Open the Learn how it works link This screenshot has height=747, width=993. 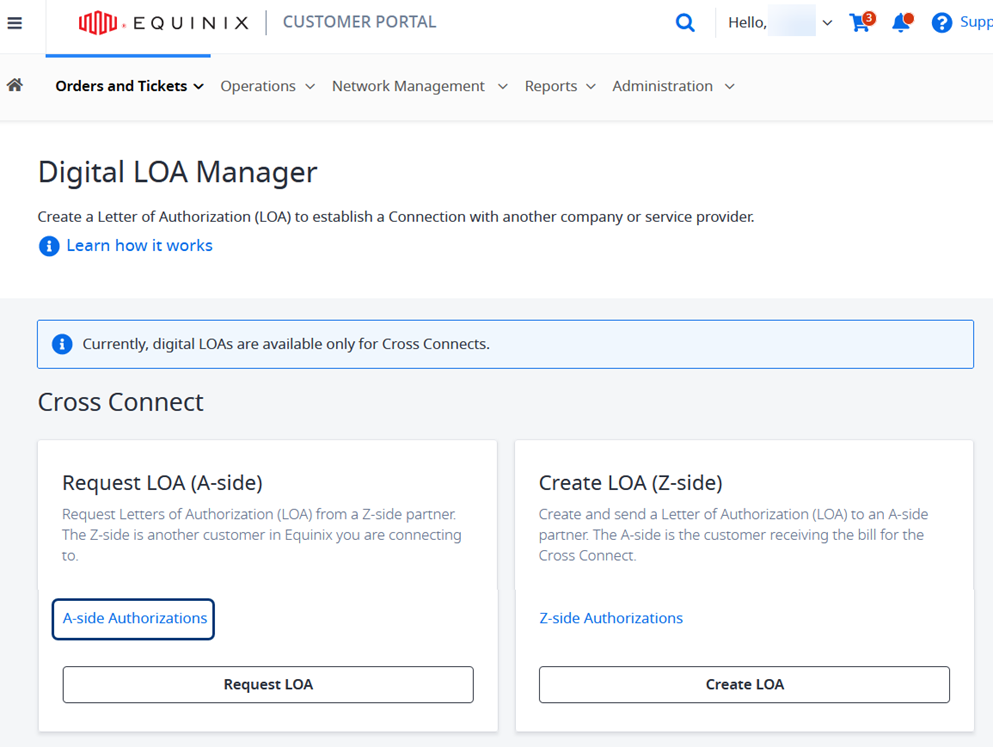point(139,246)
